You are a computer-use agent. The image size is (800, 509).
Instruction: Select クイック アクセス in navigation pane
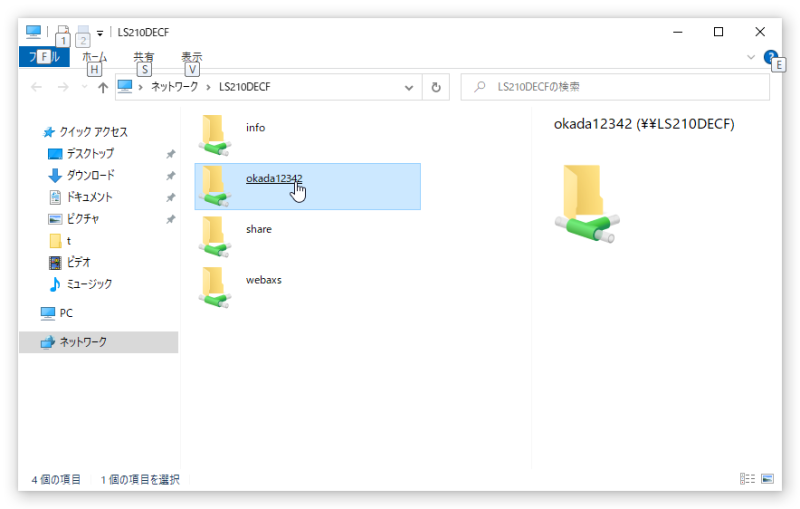[x=93, y=132]
